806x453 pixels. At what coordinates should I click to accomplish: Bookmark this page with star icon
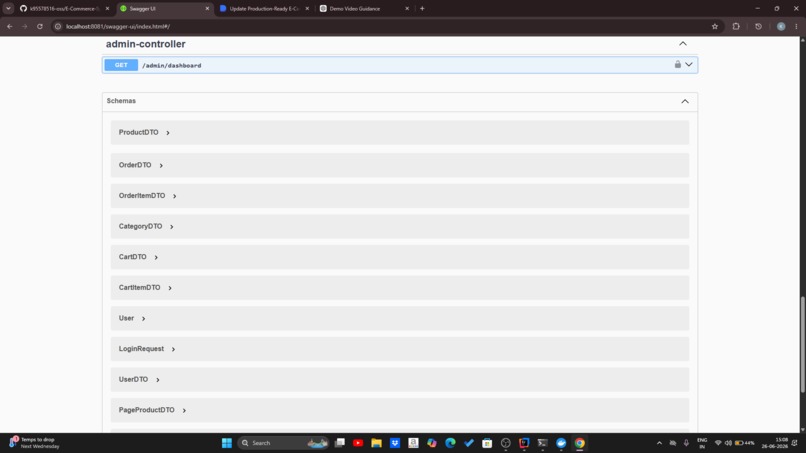[715, 26]
